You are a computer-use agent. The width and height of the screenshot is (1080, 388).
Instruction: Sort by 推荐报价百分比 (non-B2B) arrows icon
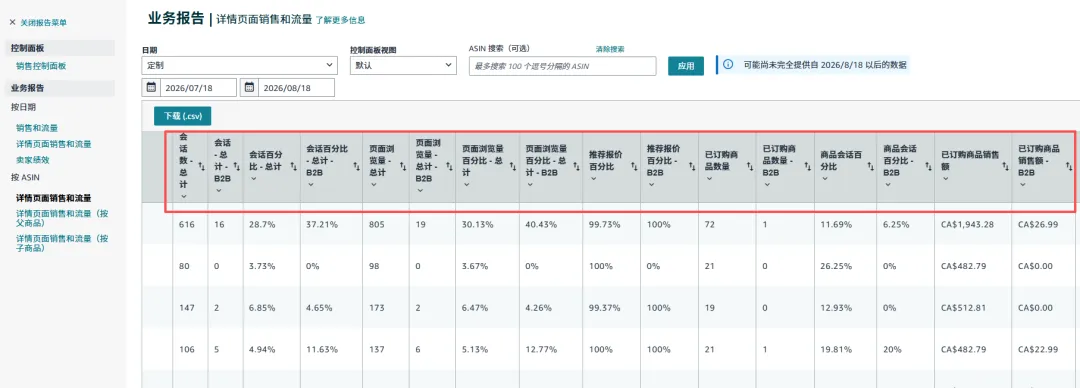tap(634, 166)
